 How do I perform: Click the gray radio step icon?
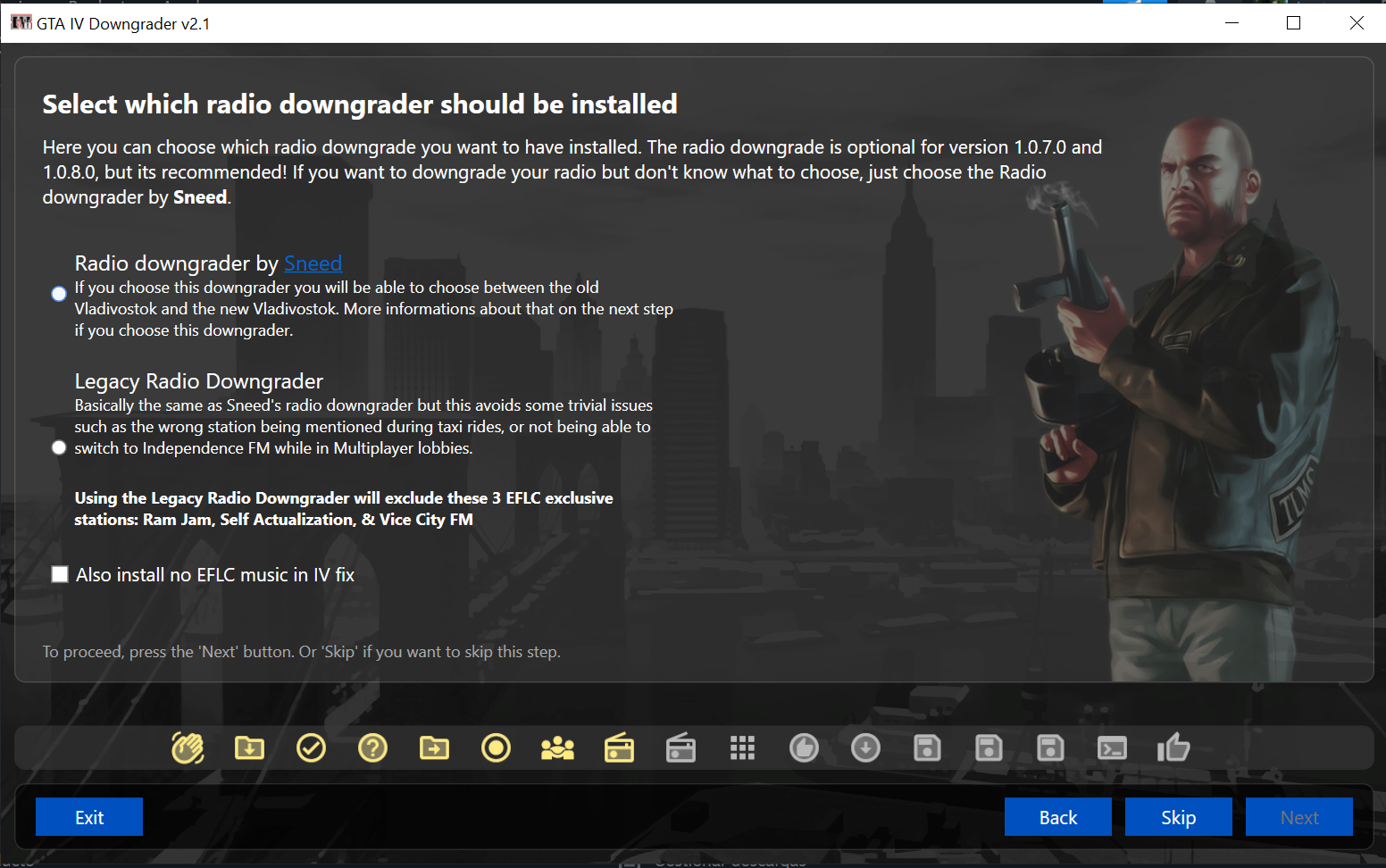pyautogui.click(x=680, y=747)
